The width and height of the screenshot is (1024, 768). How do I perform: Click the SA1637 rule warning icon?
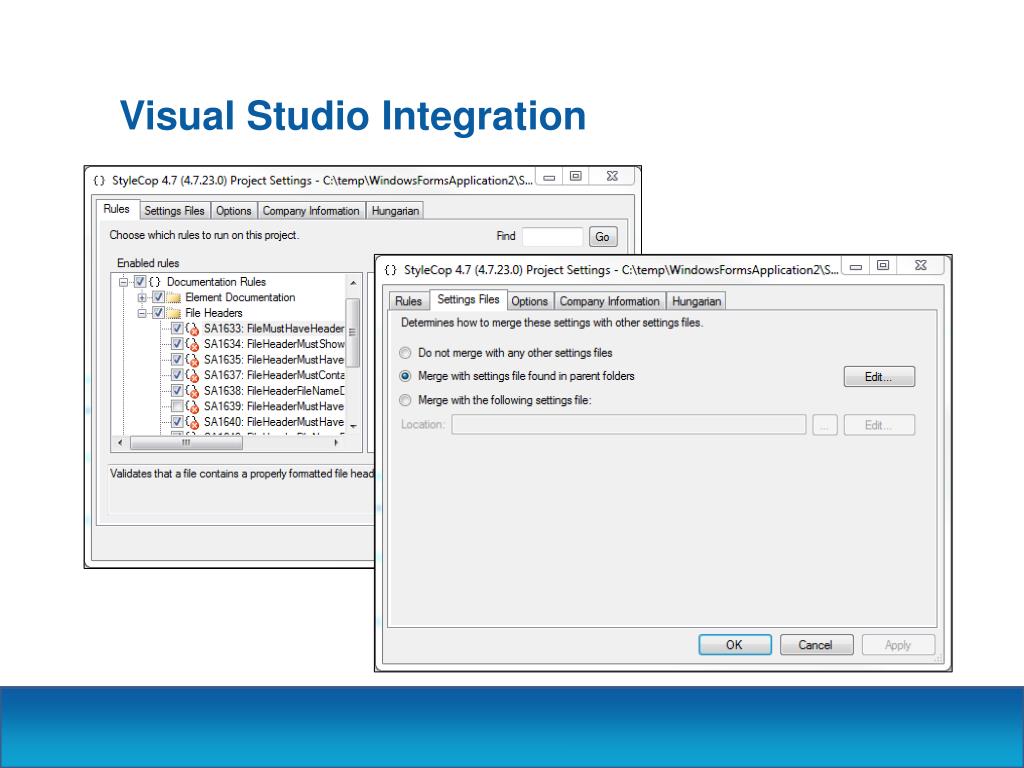(192, 376)
